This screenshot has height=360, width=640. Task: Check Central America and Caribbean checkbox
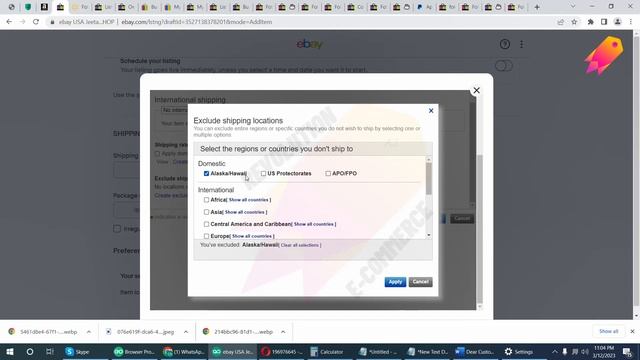206,224
